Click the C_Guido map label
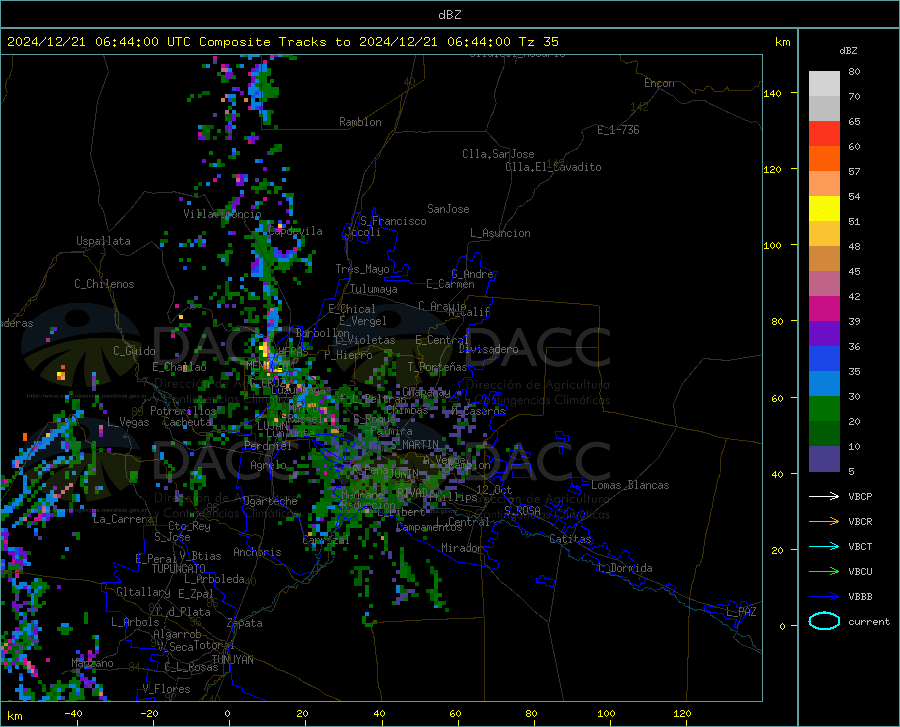The height and width of the screenshot is (727, 900). pos(134,351)
